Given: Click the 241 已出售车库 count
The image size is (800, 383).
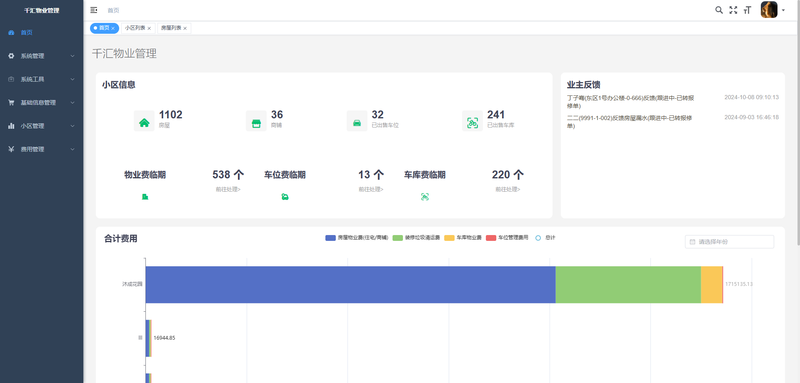Looking at the screenshot, I should tap(496, 115).
